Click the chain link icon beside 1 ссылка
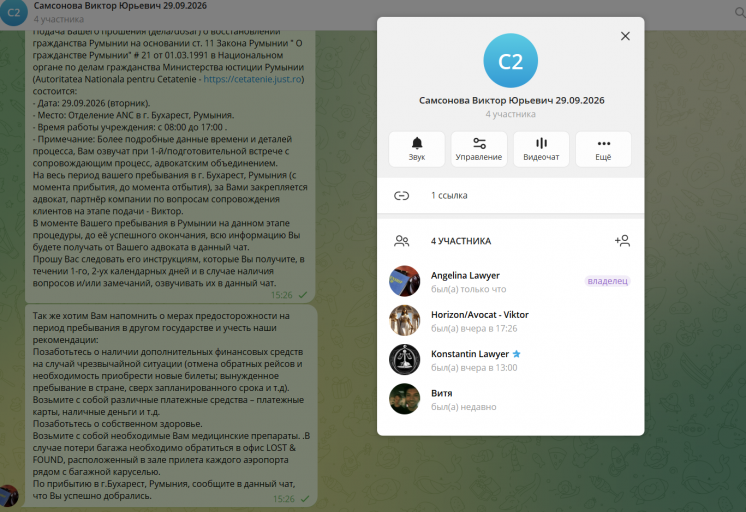 tap(402, 196)
